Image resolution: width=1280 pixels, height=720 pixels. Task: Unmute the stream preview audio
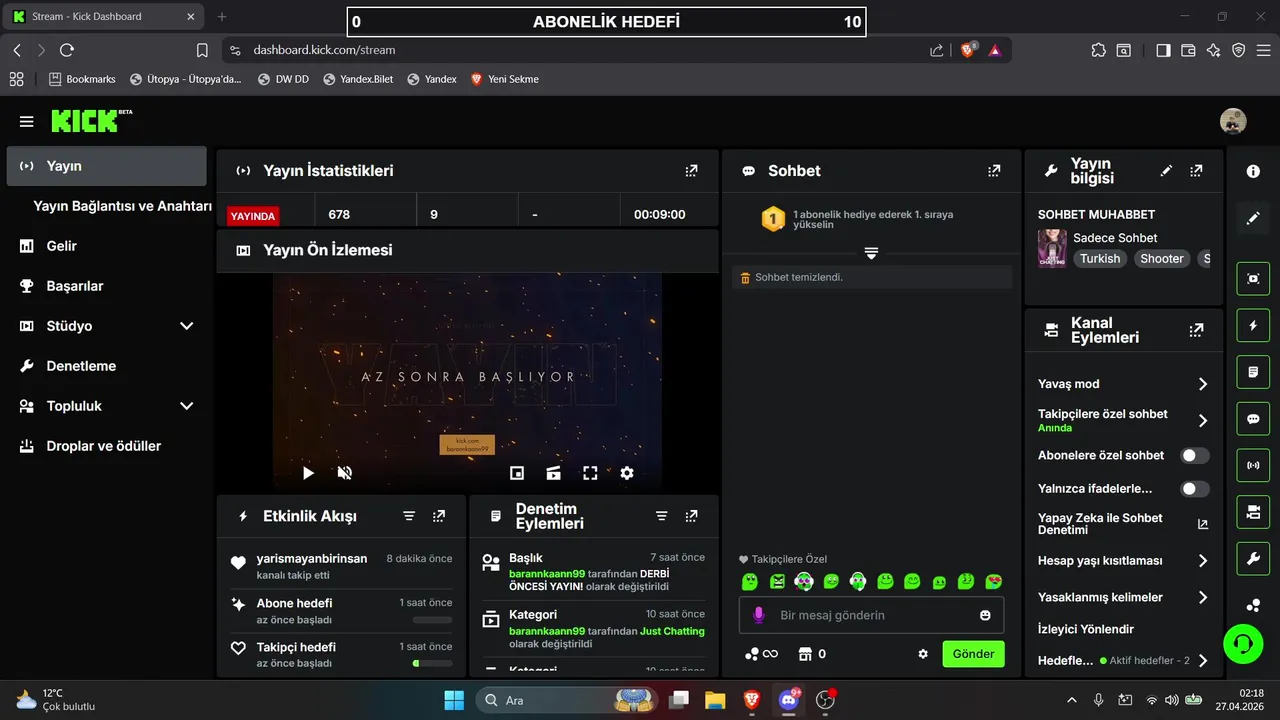(x=345, y=473)
